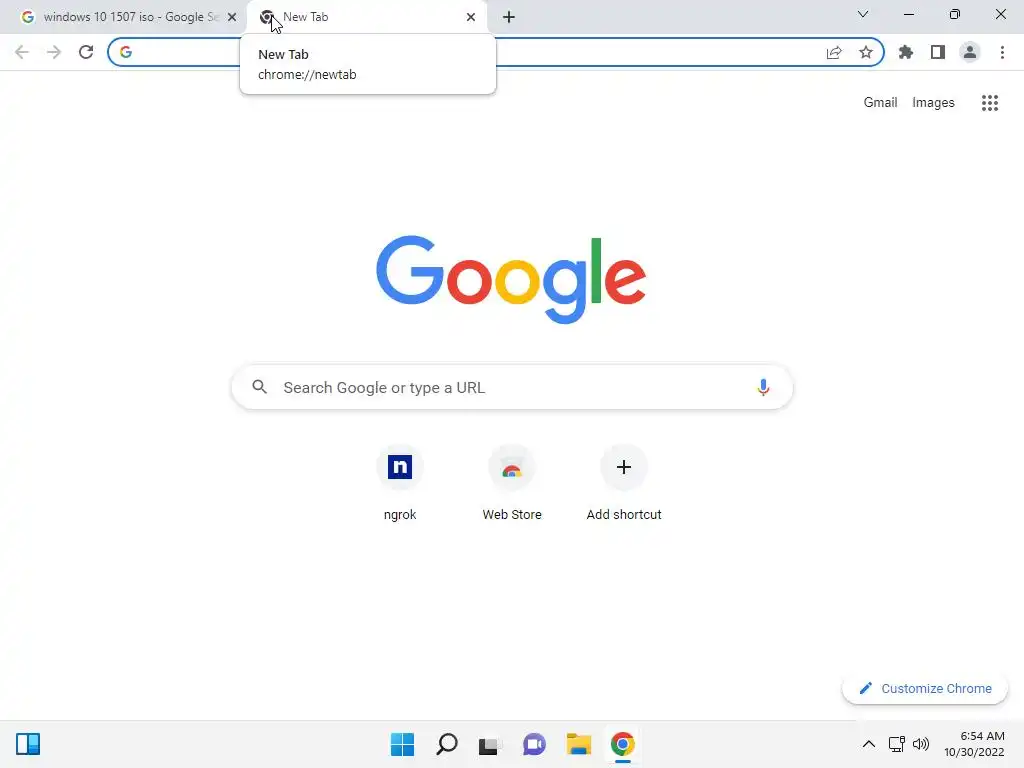Show hidden tray icons chevron

(869, 744)
